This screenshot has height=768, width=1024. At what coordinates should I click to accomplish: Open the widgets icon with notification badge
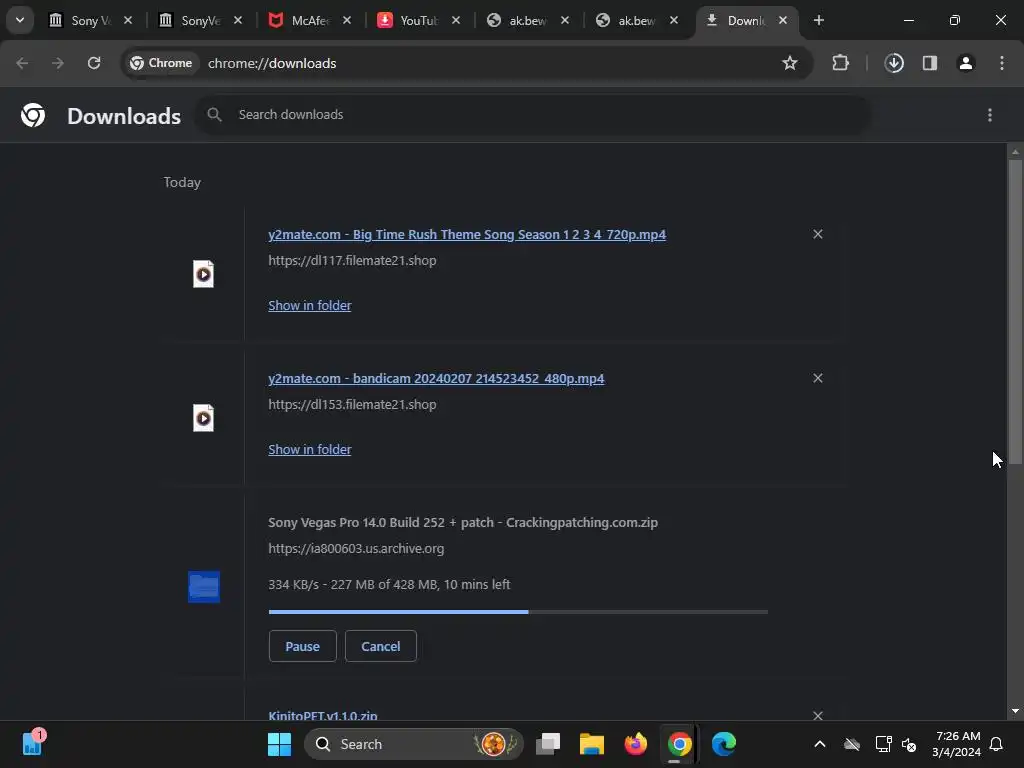point(32,743)
